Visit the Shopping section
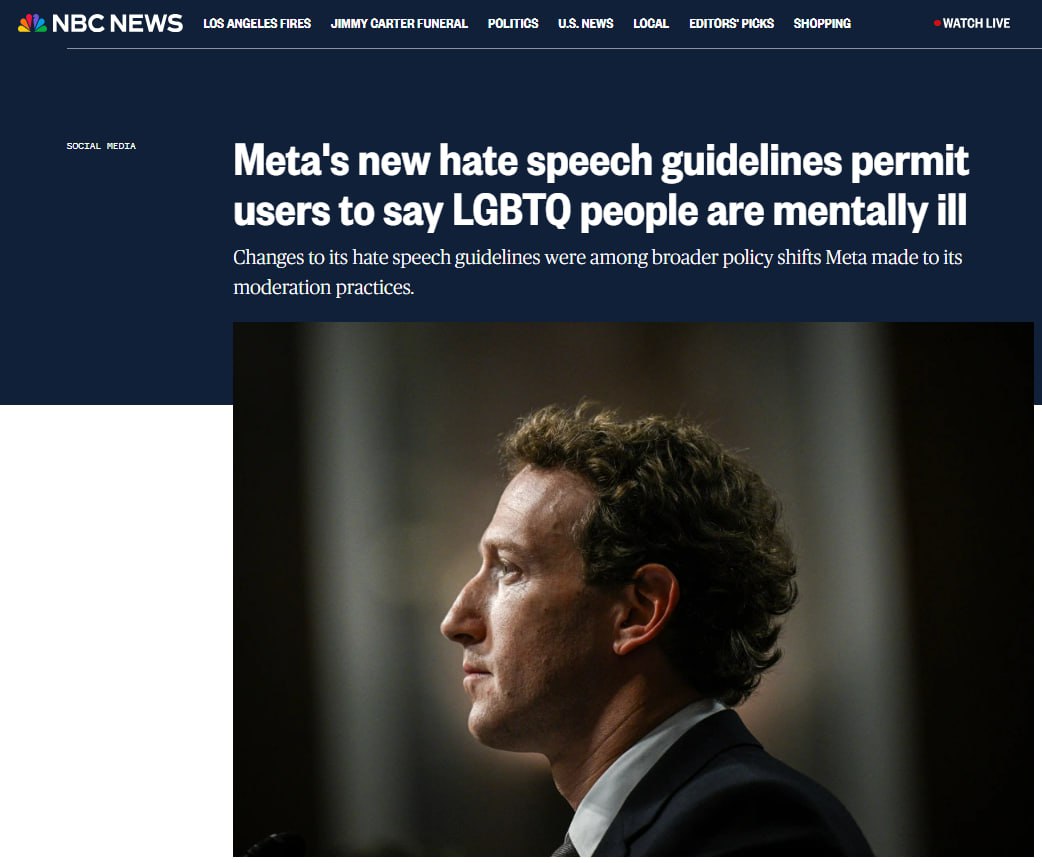 [x=822, y=23]
